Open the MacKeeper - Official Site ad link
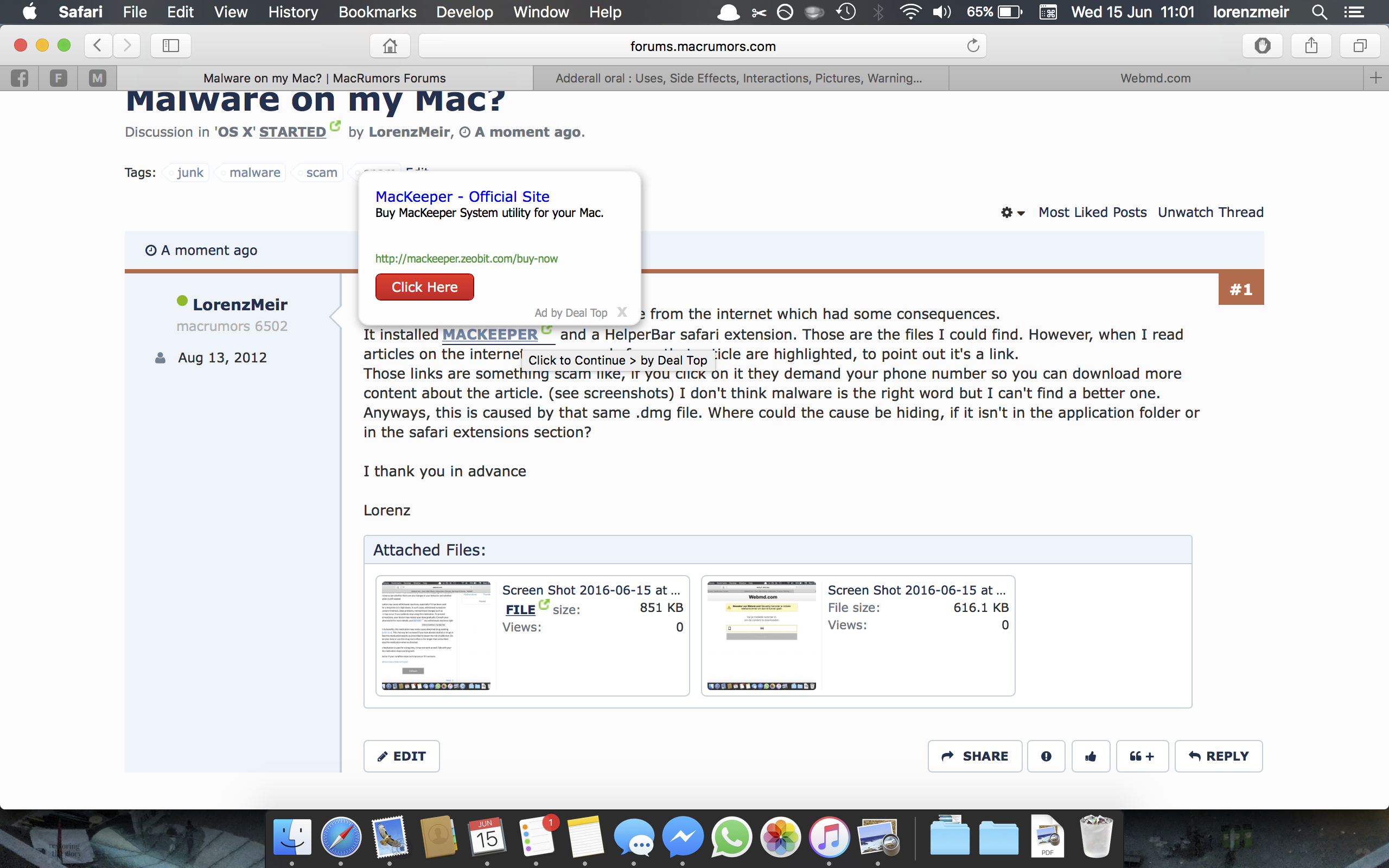Screen dimensions: 1389x868 (x=462, y=196)
